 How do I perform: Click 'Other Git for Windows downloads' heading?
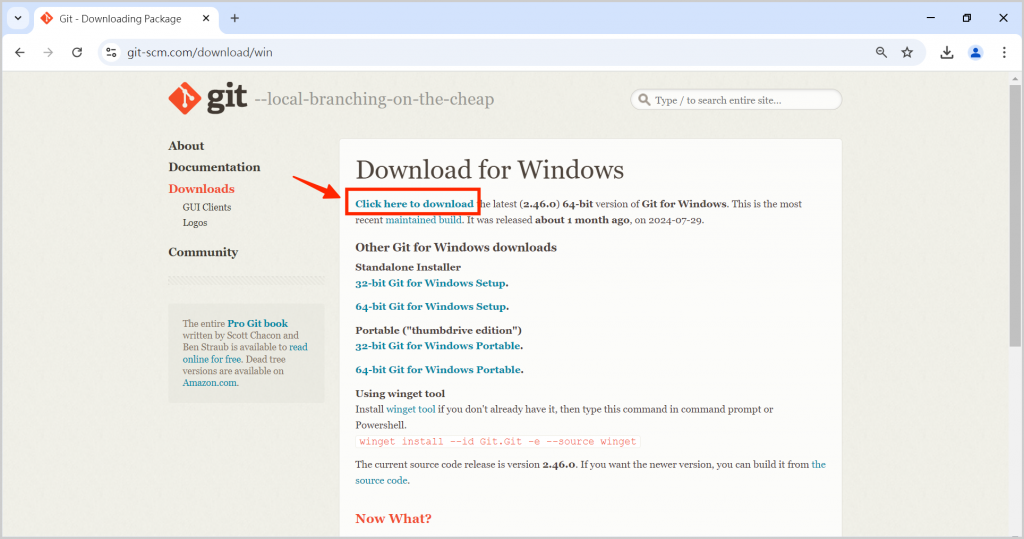[x=456, y=247]
